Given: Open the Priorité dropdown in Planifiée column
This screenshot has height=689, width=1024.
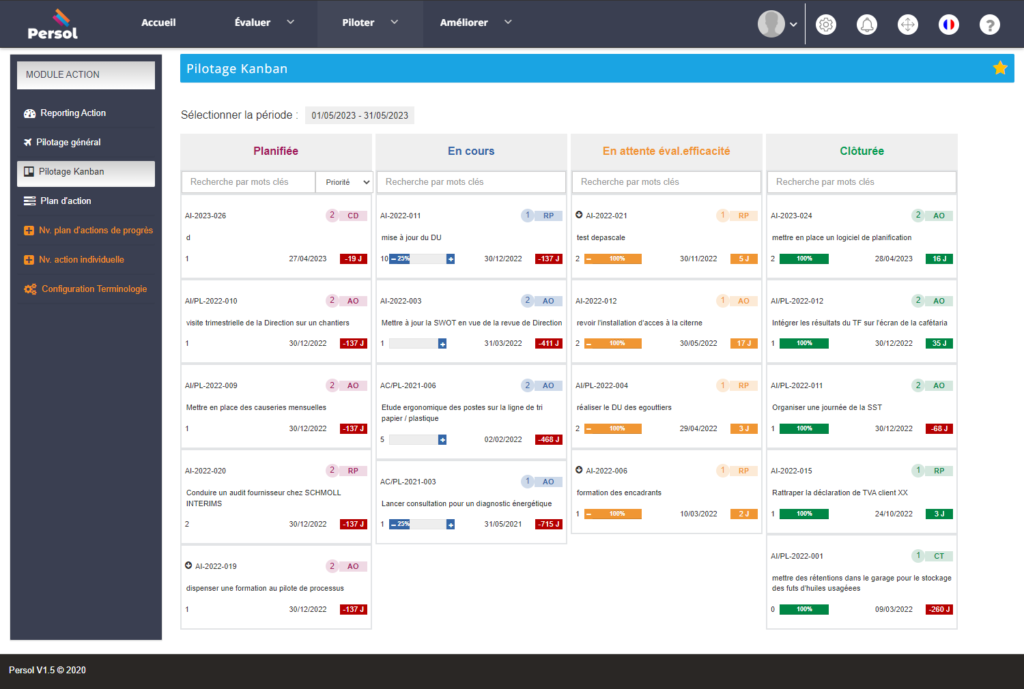Looking at the screenshot, I should (x=343, y=182).
